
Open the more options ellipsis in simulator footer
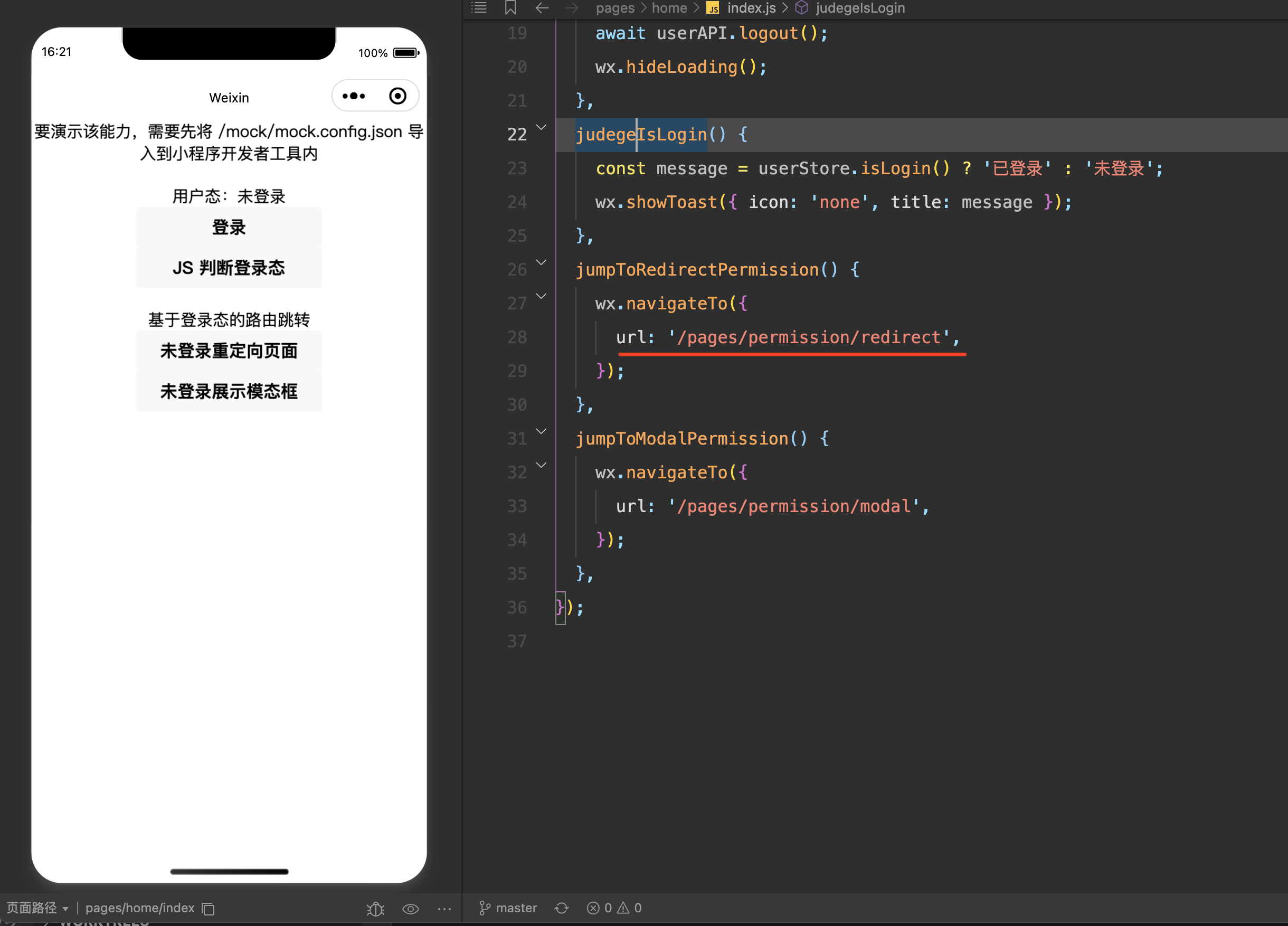pyautogui.click(x=444, y=909)
